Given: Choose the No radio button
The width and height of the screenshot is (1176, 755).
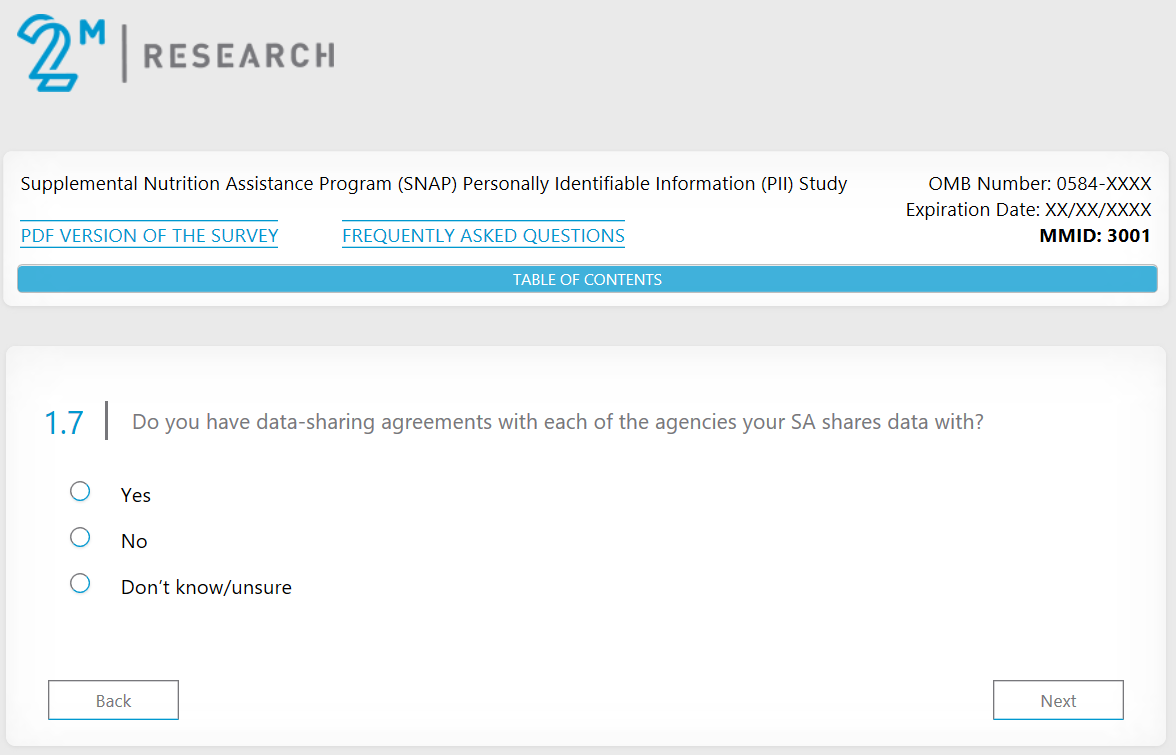Looking at the screenshot, I should click(x=80, y=537).
